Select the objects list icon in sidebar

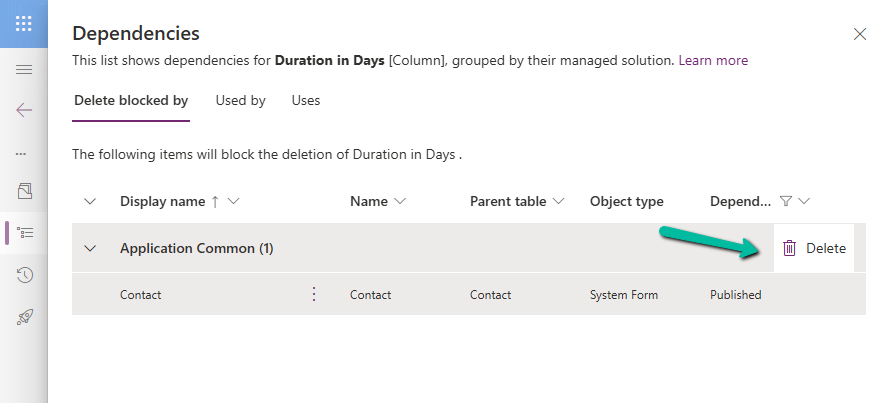(x=26, y=232)
